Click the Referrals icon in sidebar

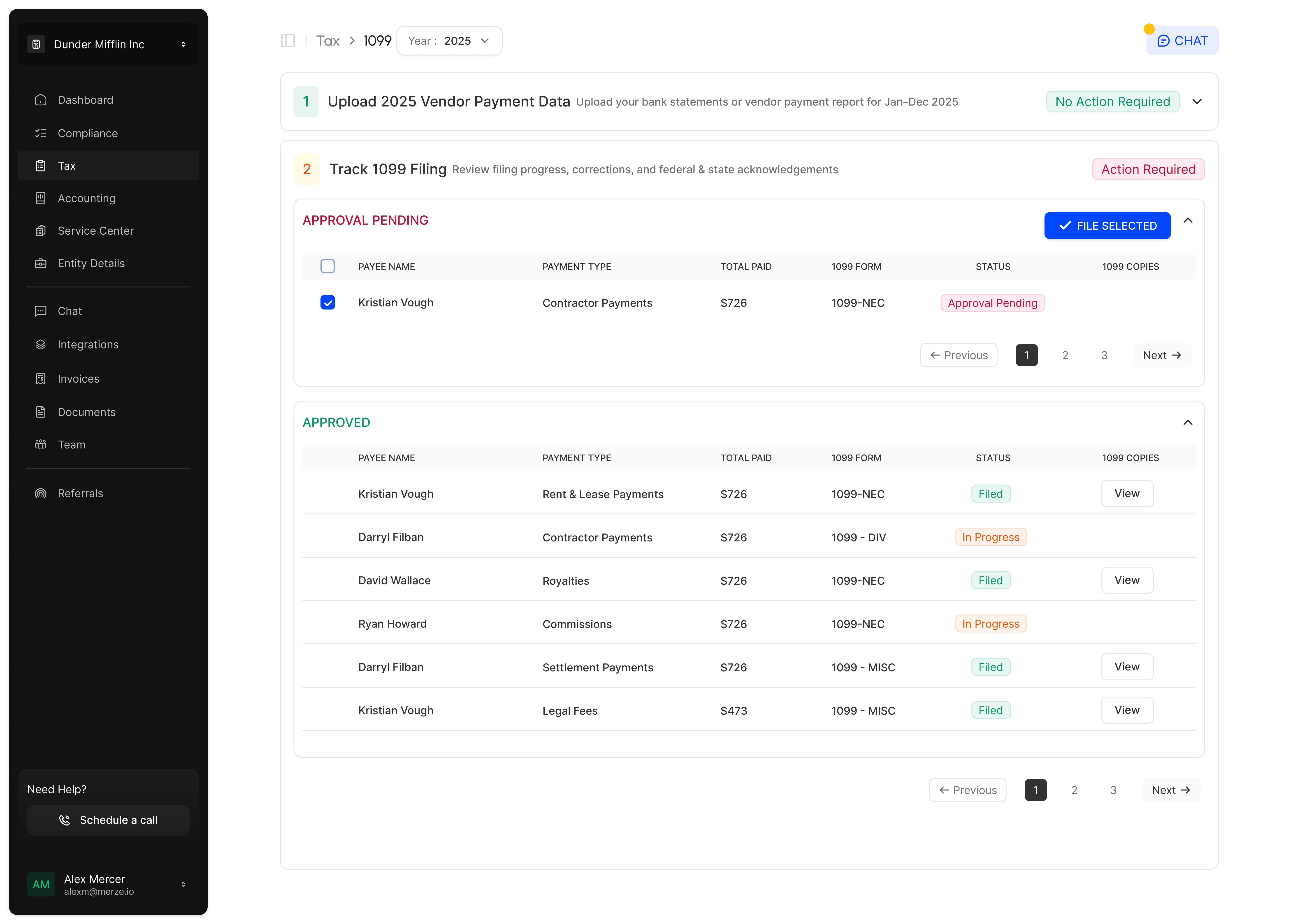point(40,494)
